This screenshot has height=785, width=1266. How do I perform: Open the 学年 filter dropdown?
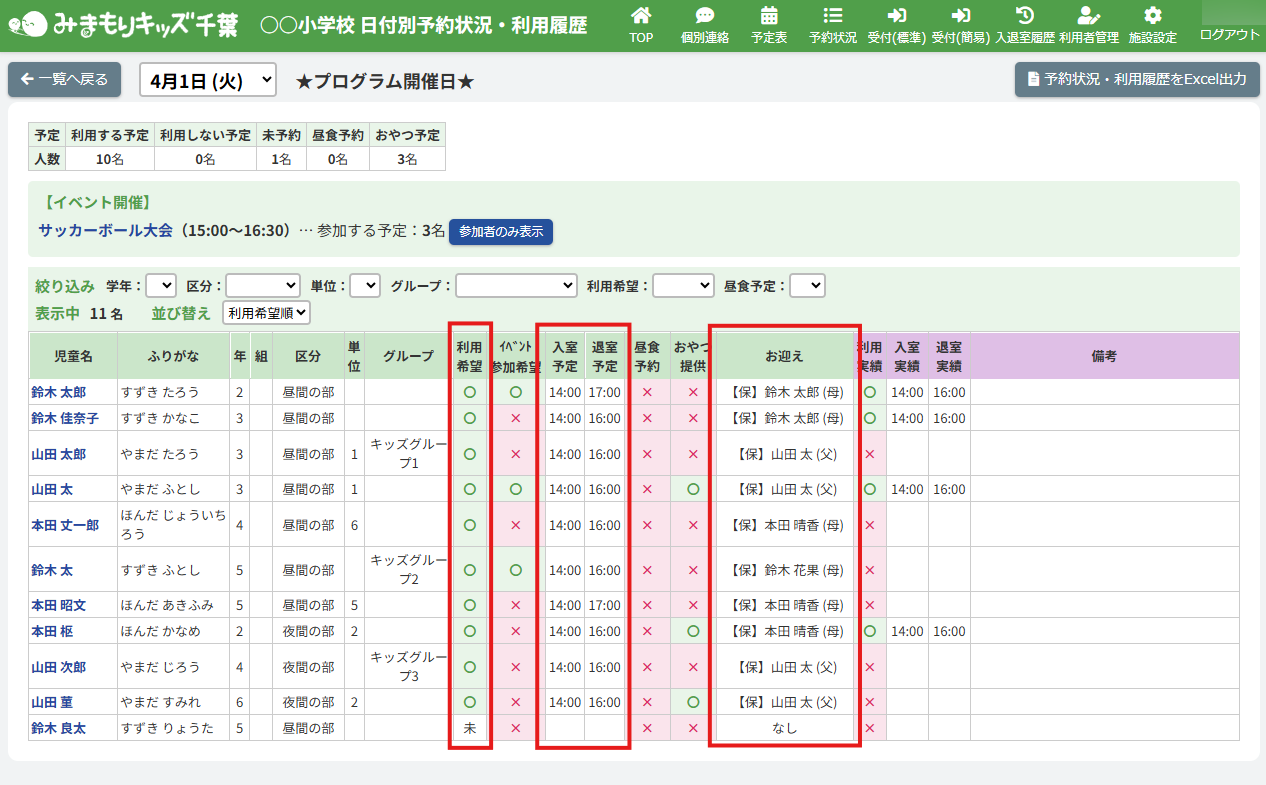pos(161,286)
